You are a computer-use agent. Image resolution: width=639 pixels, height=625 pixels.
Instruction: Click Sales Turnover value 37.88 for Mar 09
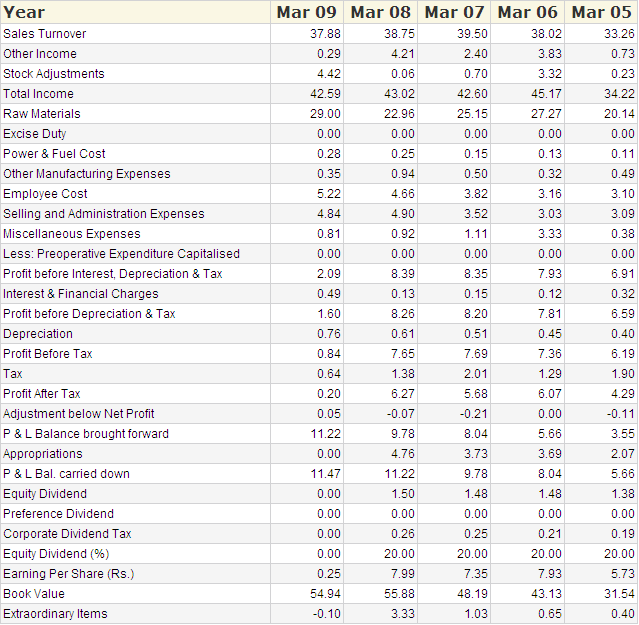325,34
